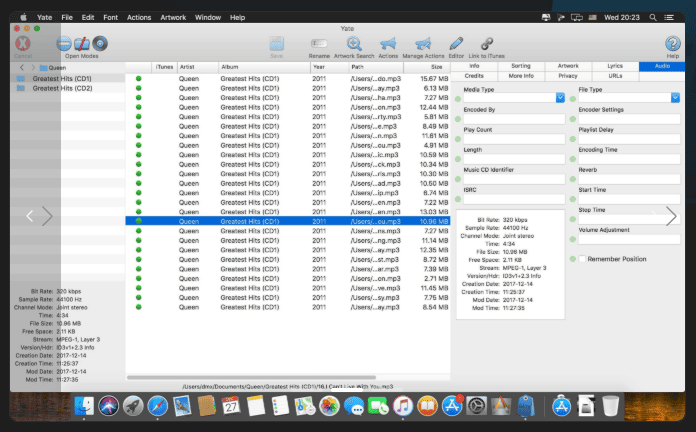Image resolution: width=696 pixels, height=432 pixels.
Task: Click the red Cancel icon in toolbar
Action: pyautogui.click(x=23, y=44)
